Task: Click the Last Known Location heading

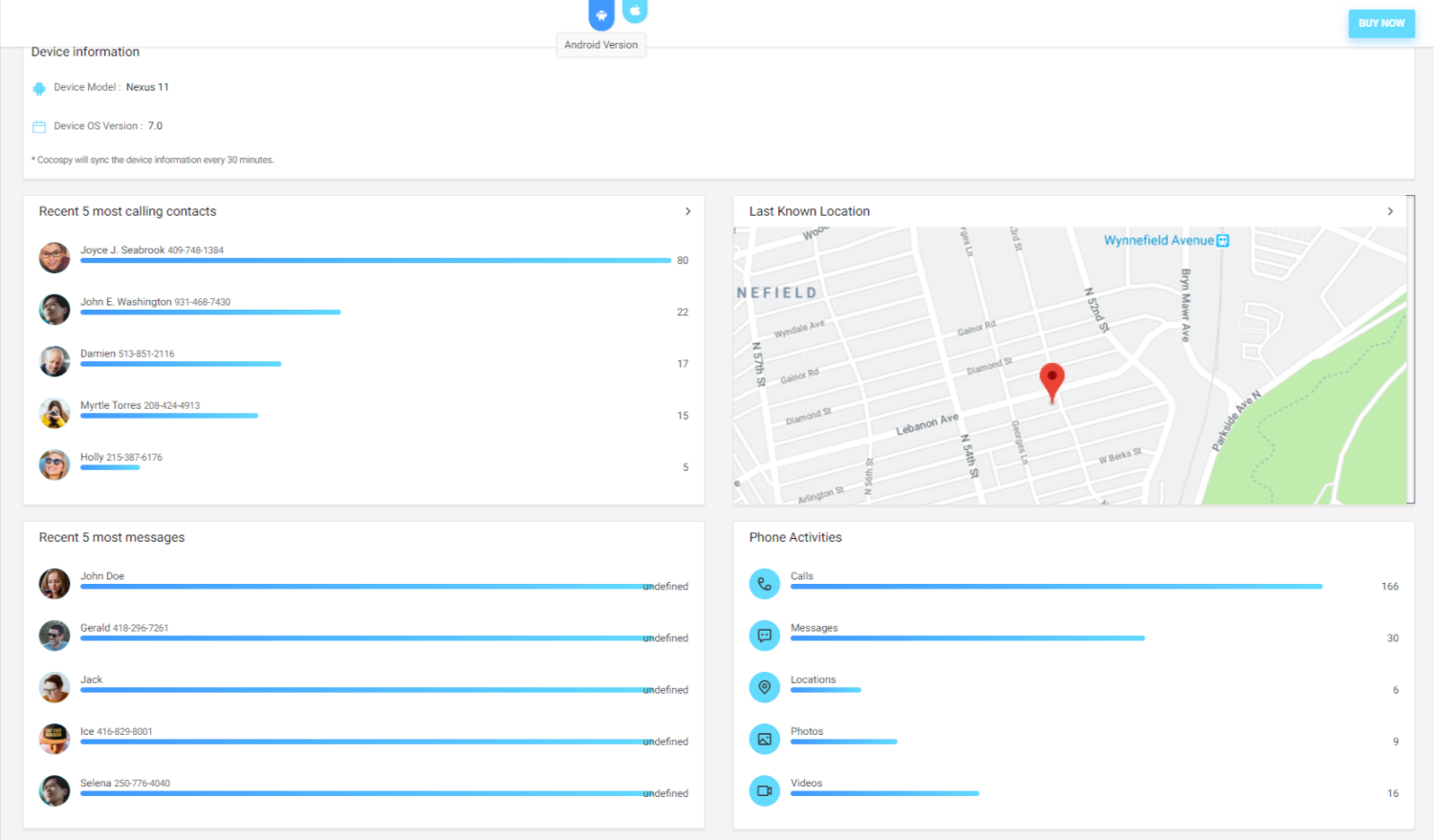Action: tap(810, 211)
